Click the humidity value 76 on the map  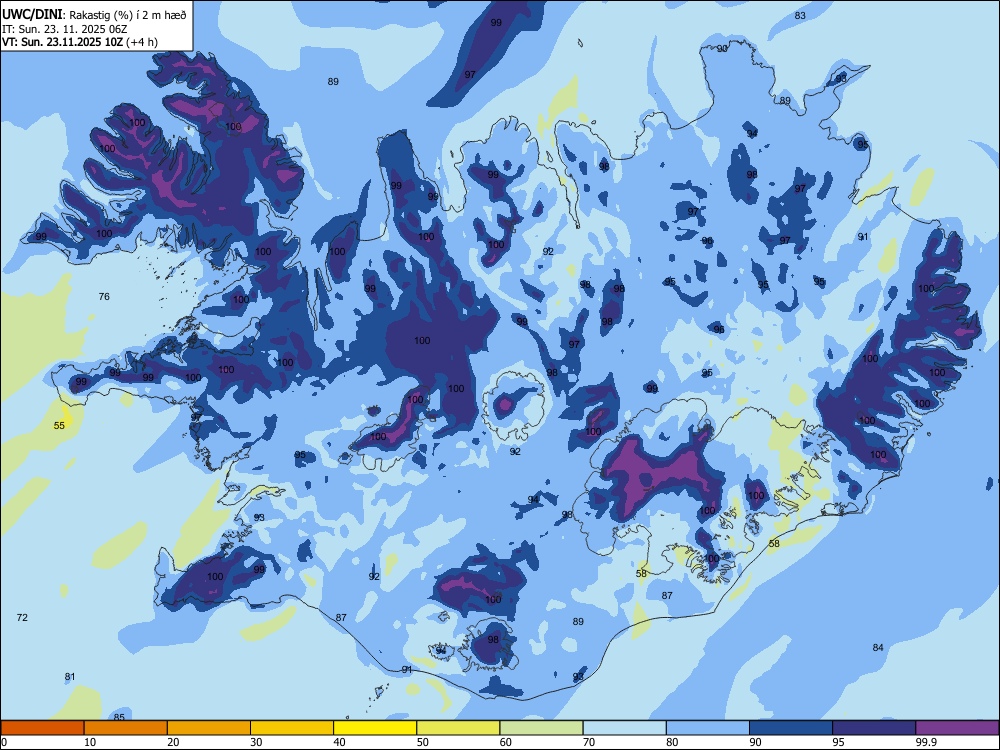(104, 297)
